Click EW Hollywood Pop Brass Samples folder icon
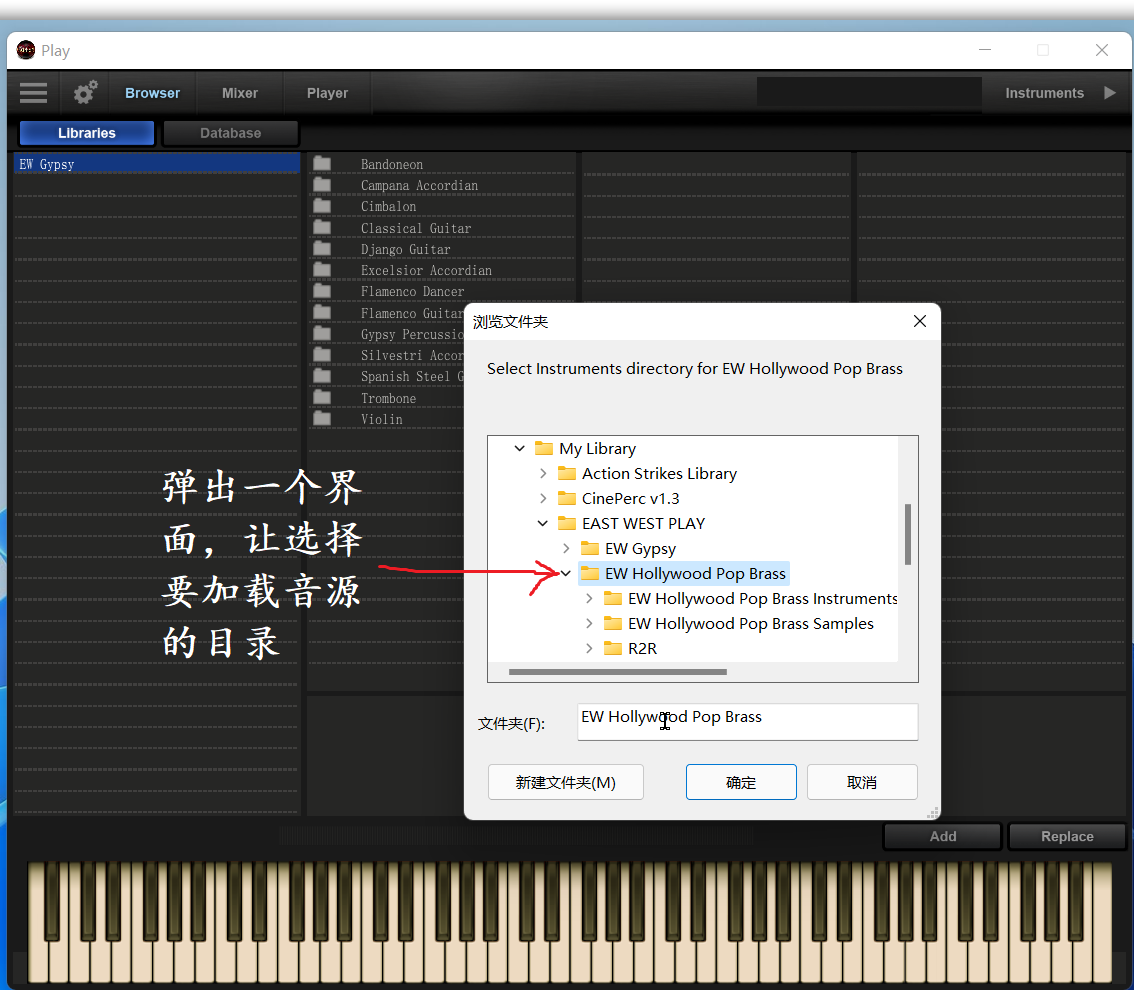Image resolution: width=1134 pixels, height=990 pixels. click(x=613, y=623)
